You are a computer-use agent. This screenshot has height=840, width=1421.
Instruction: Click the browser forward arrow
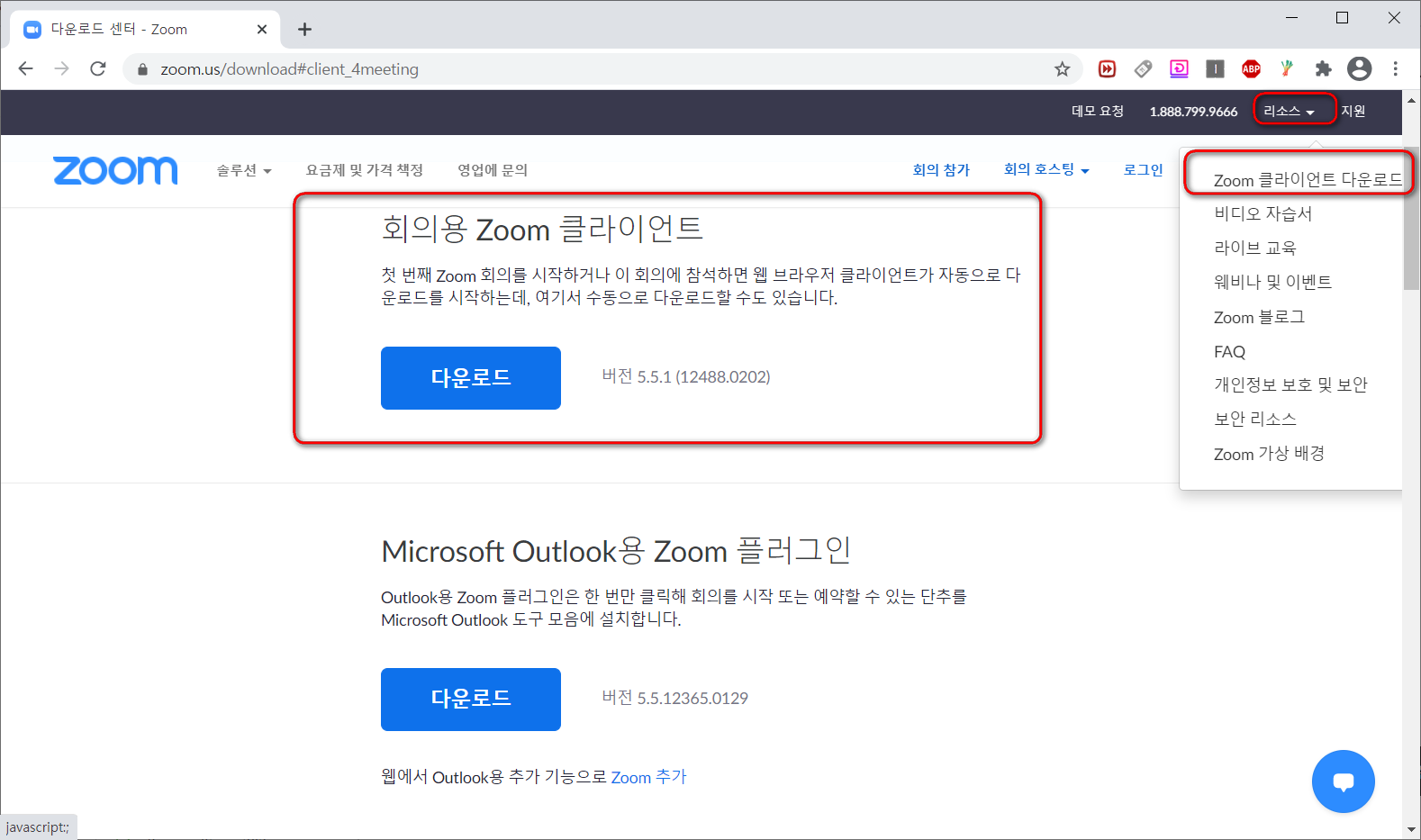tap(61, 68)
